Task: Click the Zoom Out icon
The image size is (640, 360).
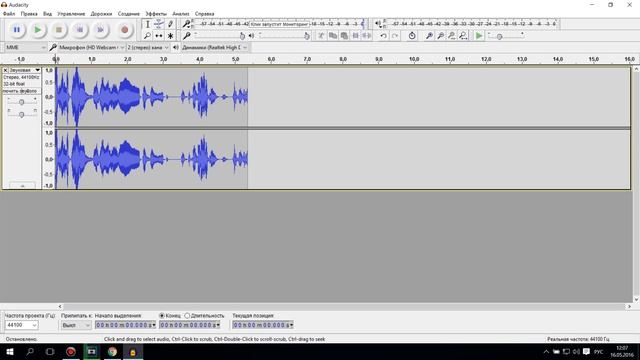Action: click(440, 36)
